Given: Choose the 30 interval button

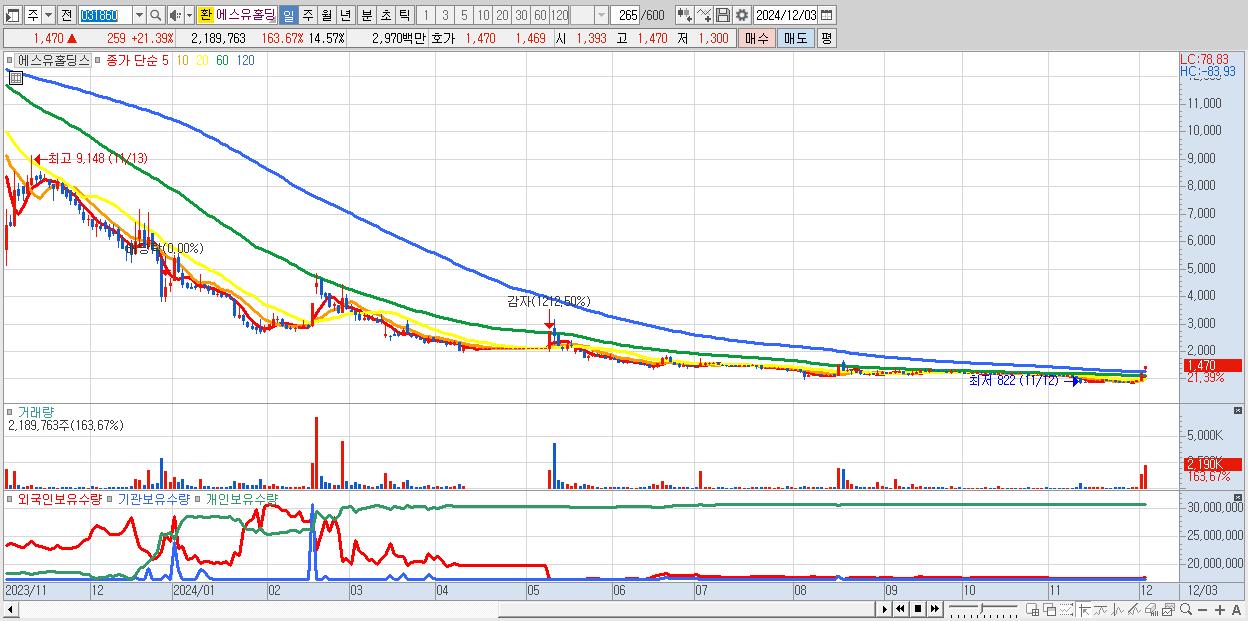Looking at the screenshot, I should tap(521, 15).
